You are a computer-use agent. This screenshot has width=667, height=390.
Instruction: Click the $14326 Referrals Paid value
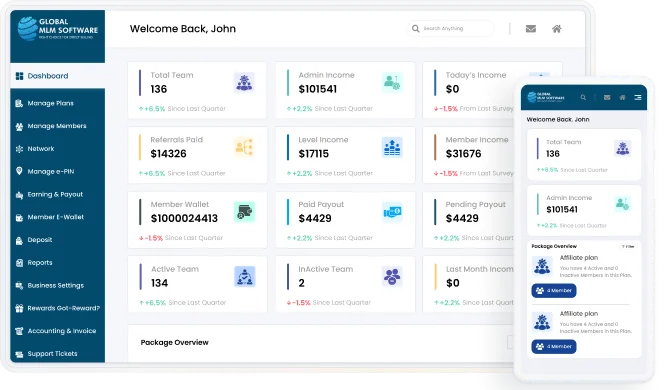coord(168,154)
